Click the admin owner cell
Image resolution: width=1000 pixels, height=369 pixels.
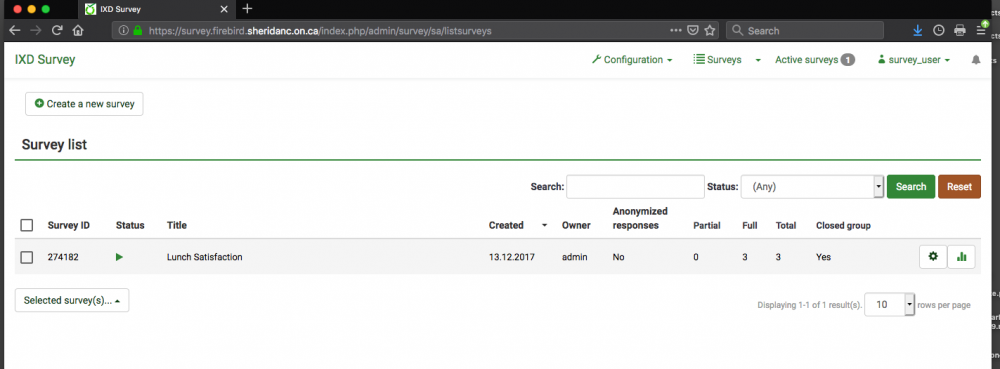(575, 257)
